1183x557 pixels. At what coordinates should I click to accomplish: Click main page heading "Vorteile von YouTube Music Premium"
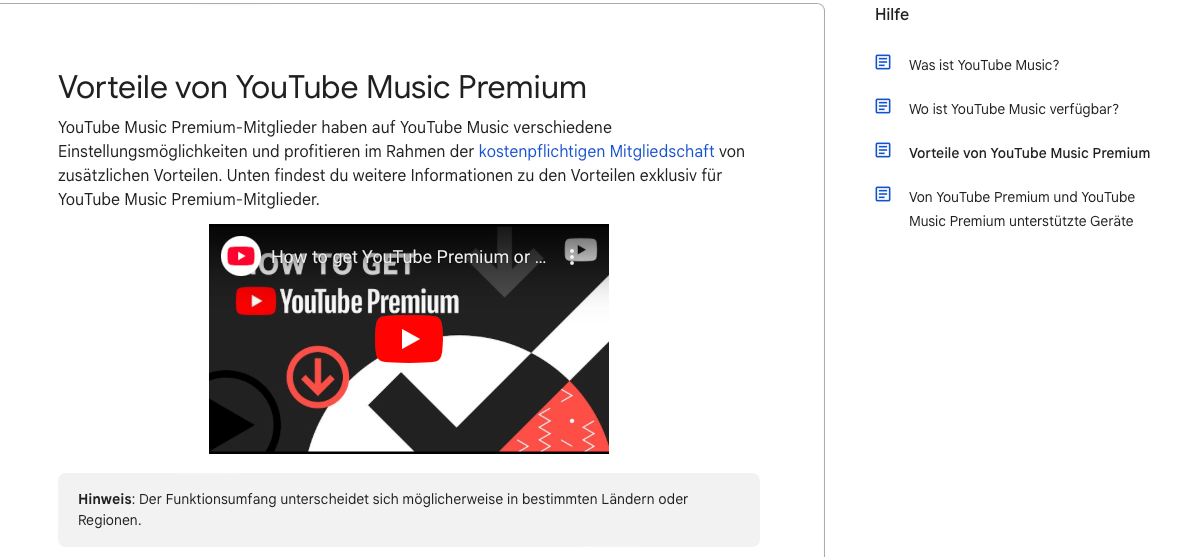coord(322,88)
